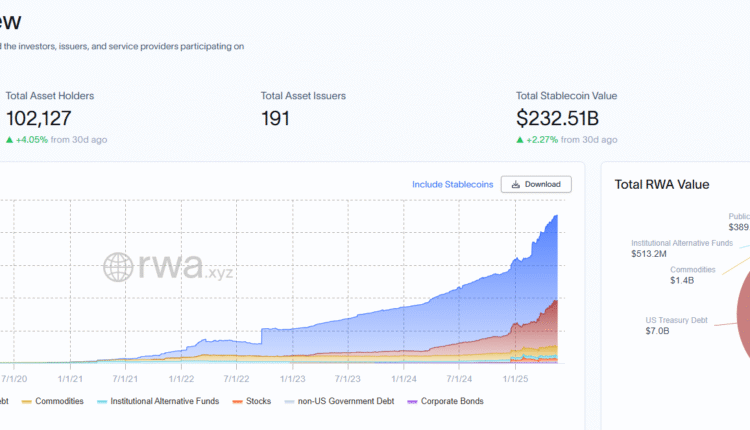Click the Institutional Alternative Funds pie label
The width and height of the screenshot is (750, 430).
pos(681,243)
